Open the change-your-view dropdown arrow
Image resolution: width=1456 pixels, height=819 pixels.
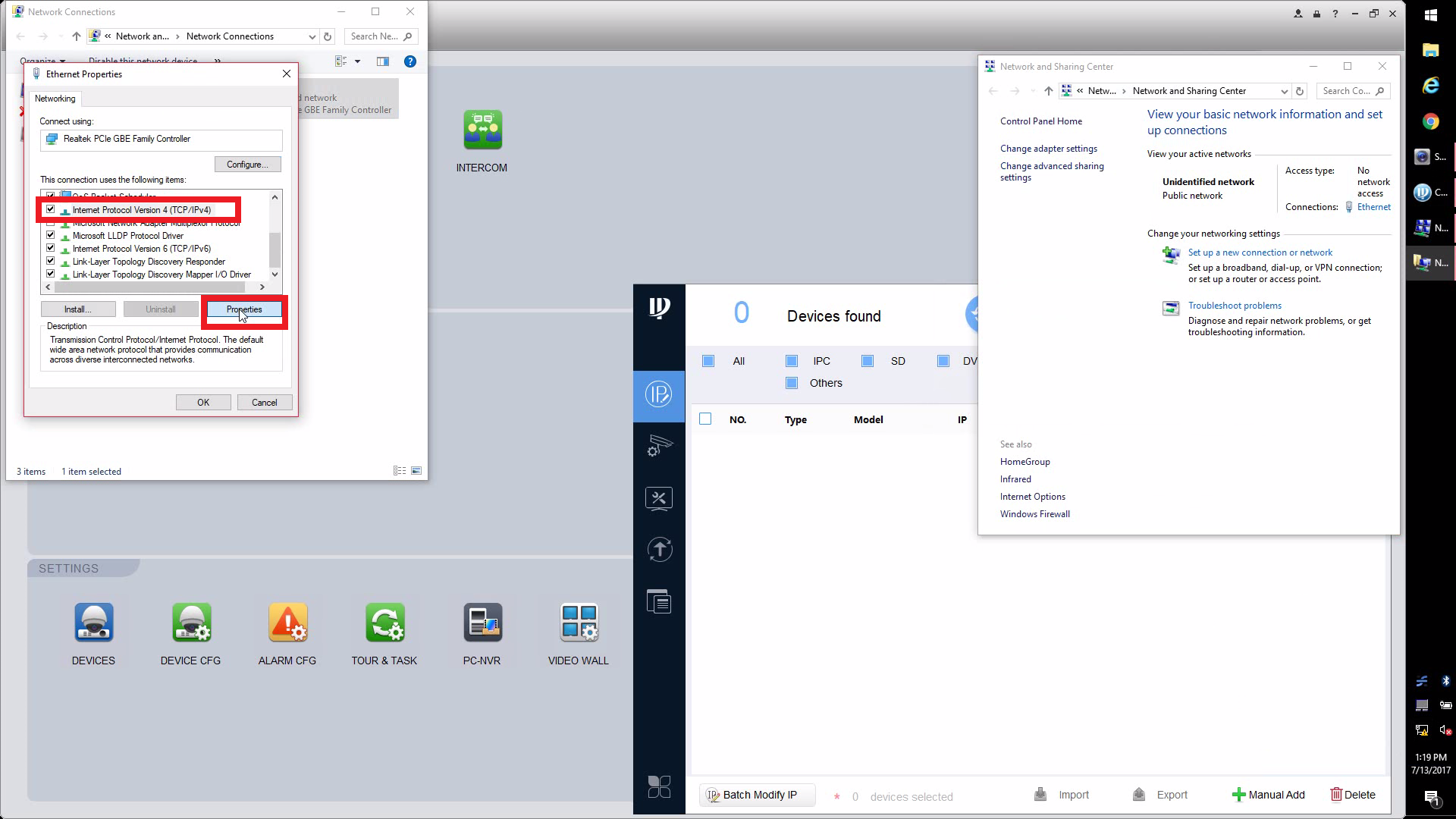[x=357, y=61]
